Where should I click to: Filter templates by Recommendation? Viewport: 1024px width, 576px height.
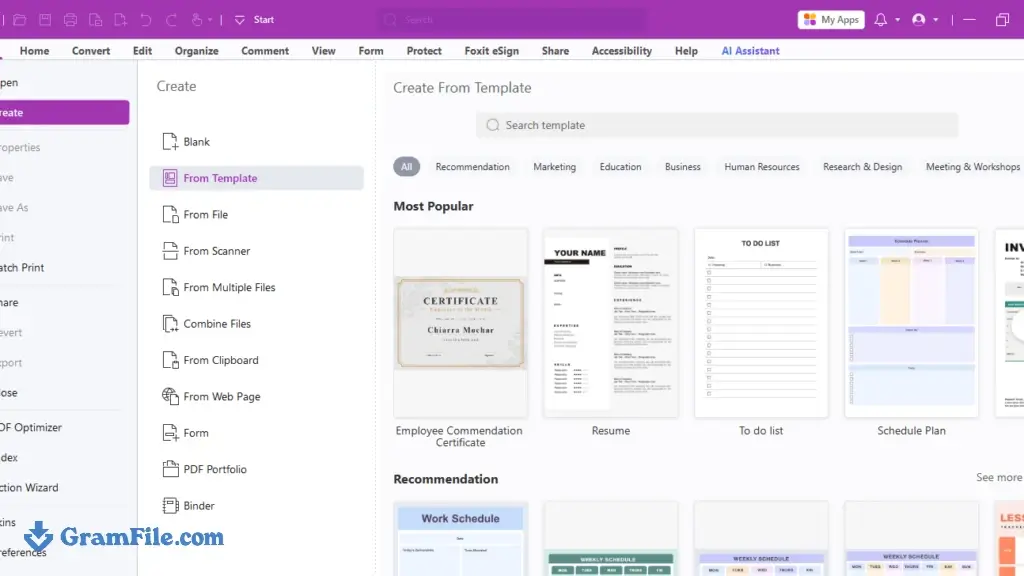[473, 167]
